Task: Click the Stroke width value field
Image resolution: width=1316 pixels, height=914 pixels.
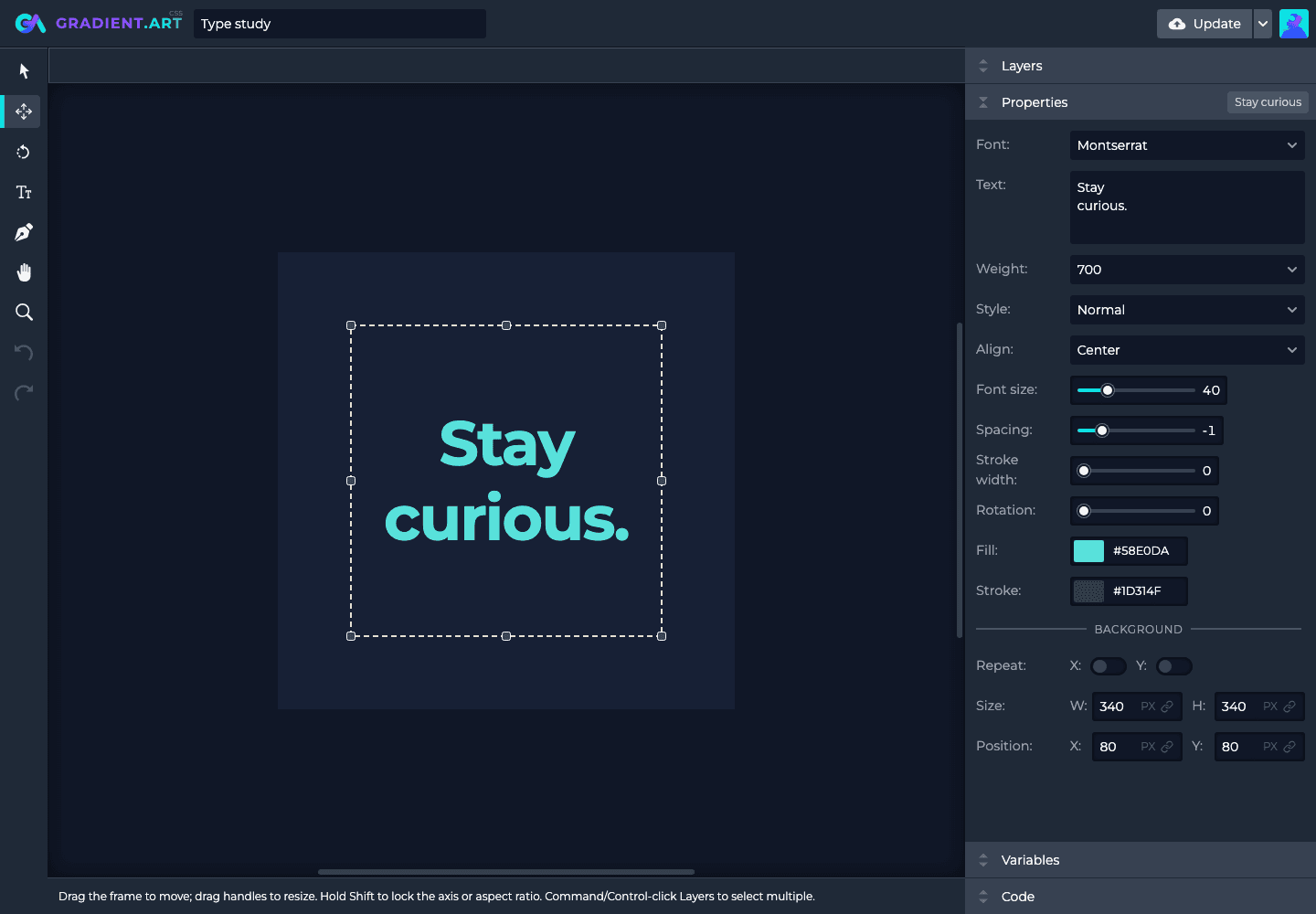Action: (1206, 471)
